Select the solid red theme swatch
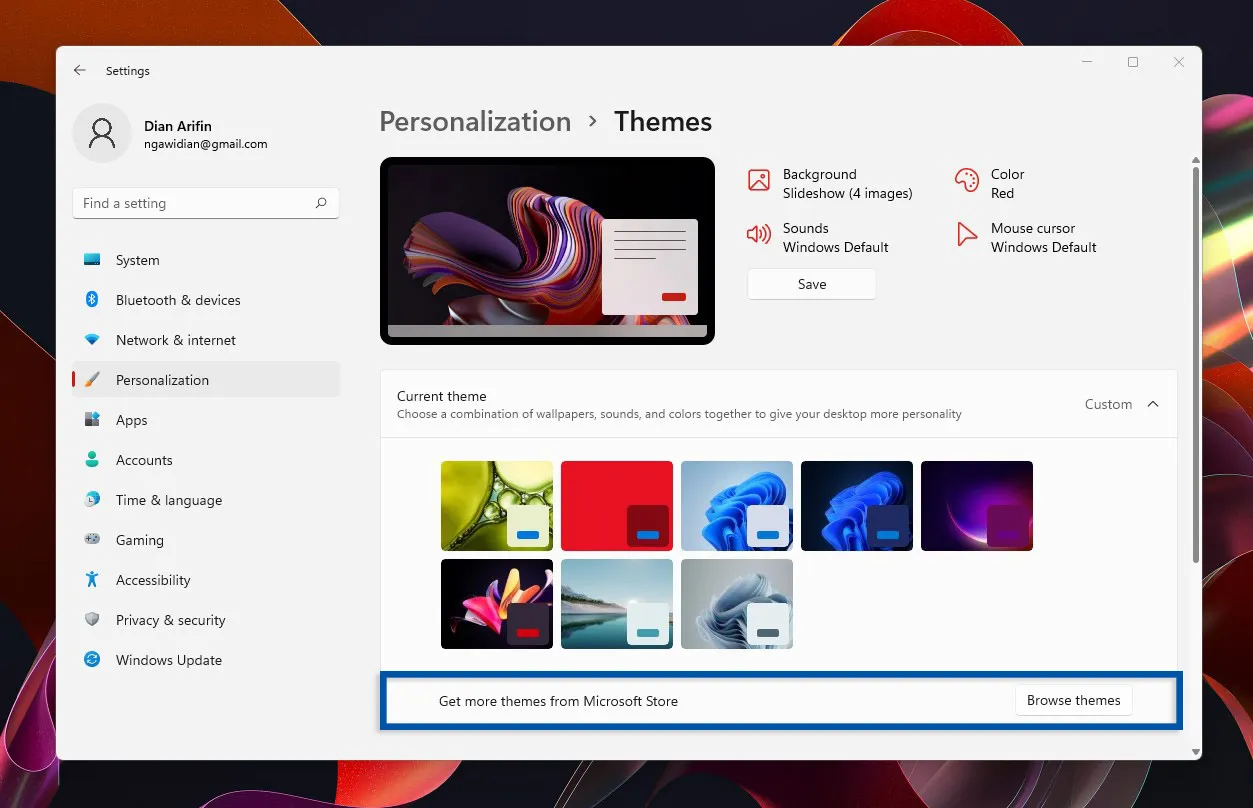Image resolution: width=1253 pixels, height=808 pixels. (617, 505)
